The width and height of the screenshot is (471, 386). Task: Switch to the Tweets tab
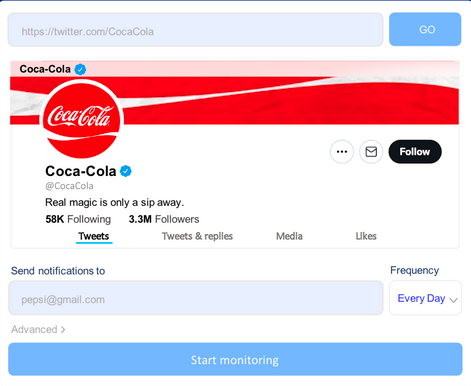pyautogui.click(x=94, y=236)
